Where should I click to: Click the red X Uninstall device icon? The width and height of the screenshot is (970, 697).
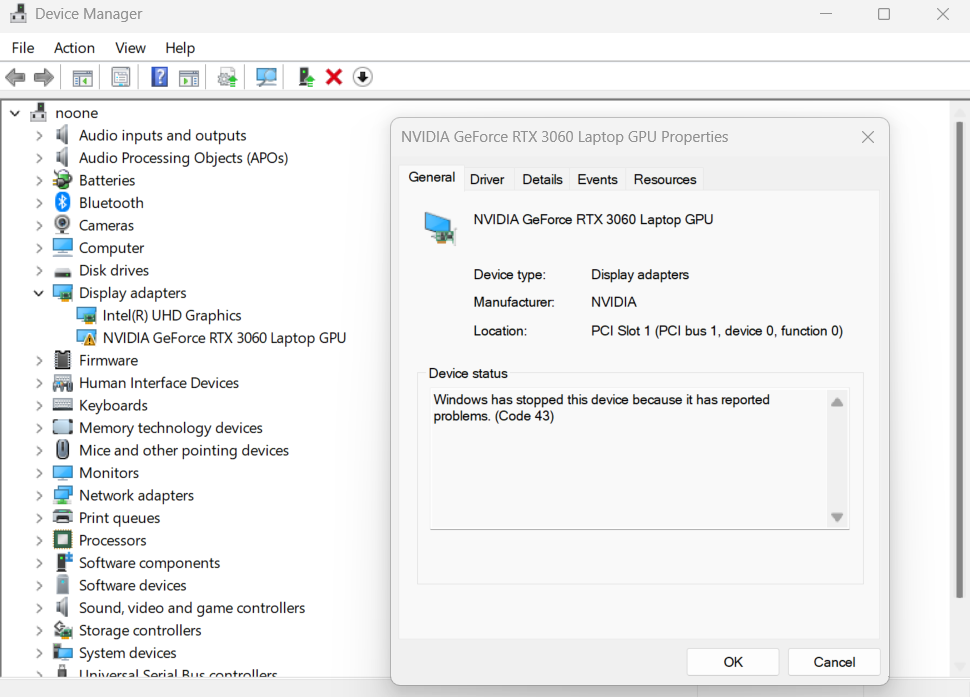tap(334, 77)
